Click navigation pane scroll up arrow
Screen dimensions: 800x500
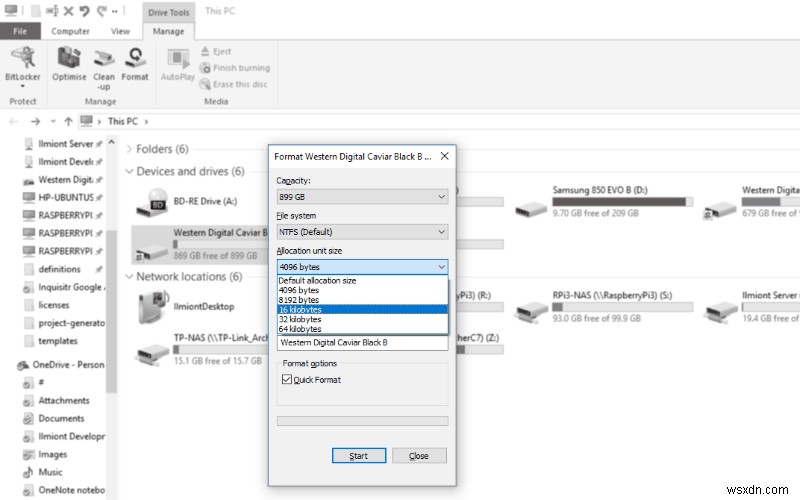click(x=112, y=142)
